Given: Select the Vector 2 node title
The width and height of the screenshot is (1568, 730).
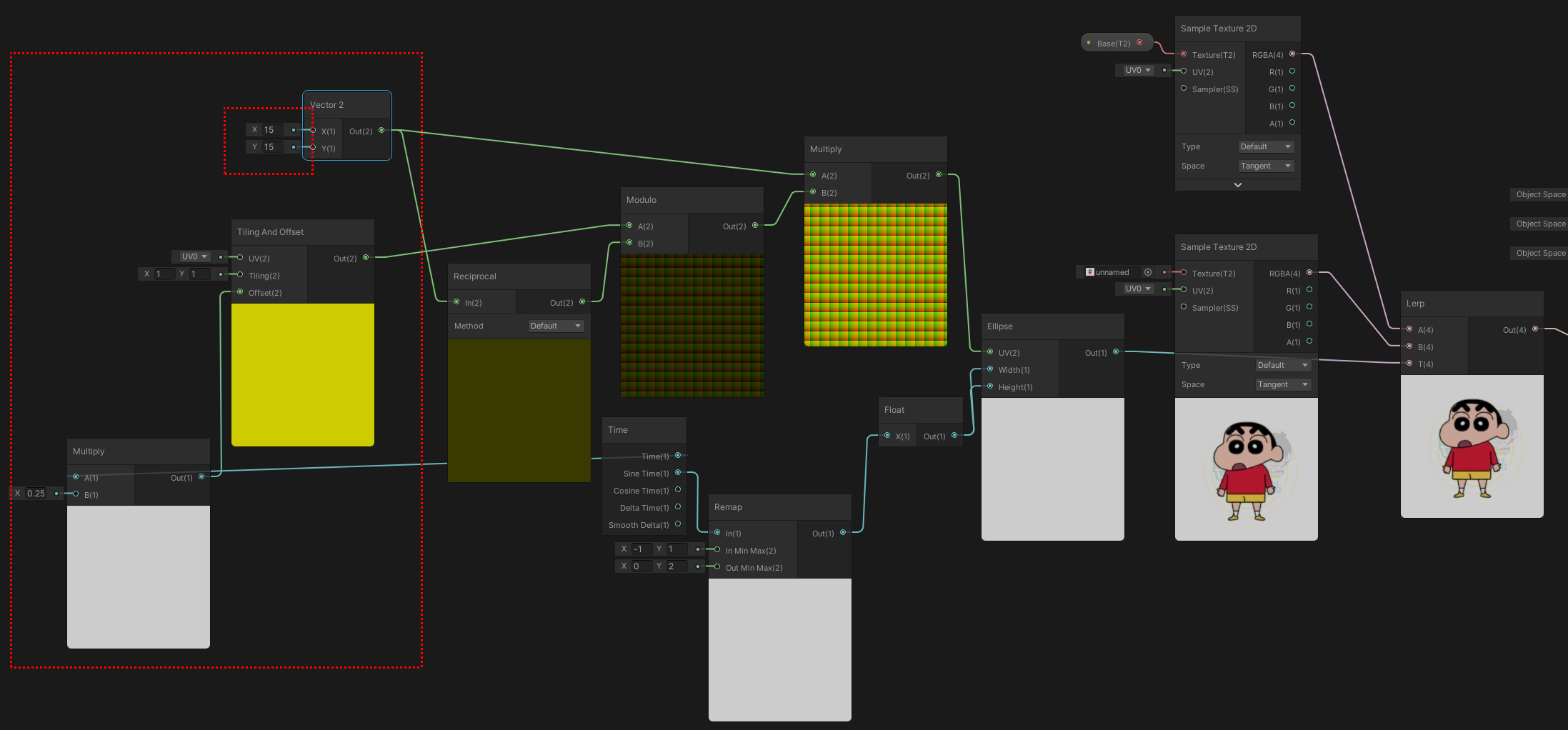Looking at the screenshot, I should [x=326, y=105].
